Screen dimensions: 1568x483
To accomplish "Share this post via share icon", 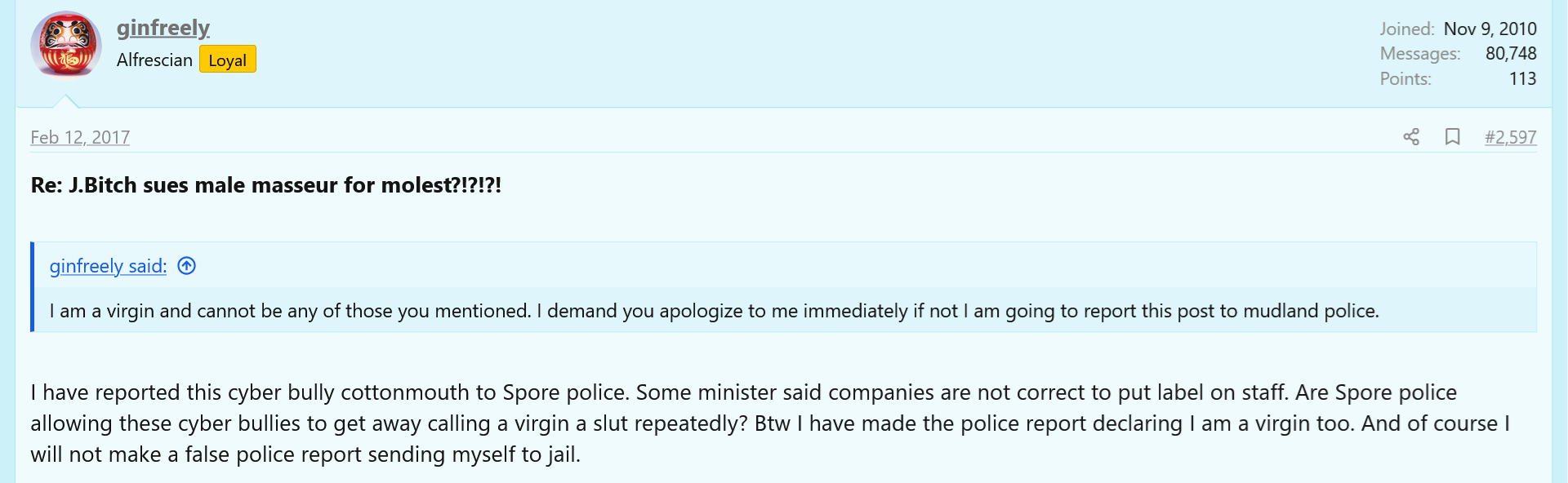I will pos(1411,137).
